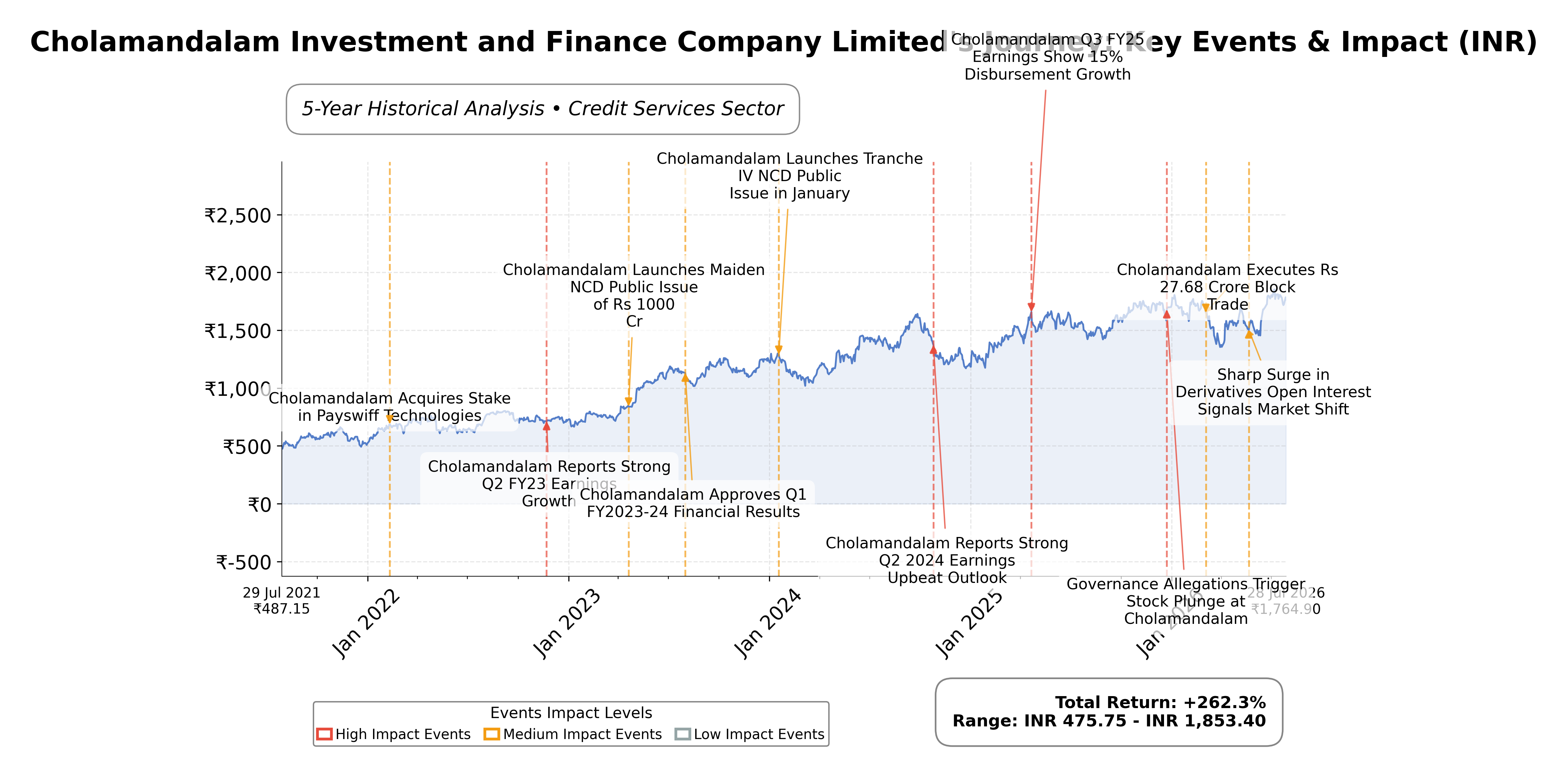The image size is (1568, 776).
Task: Click the red triangle marker for Q2 FY23 earnings
Action: 547,426
